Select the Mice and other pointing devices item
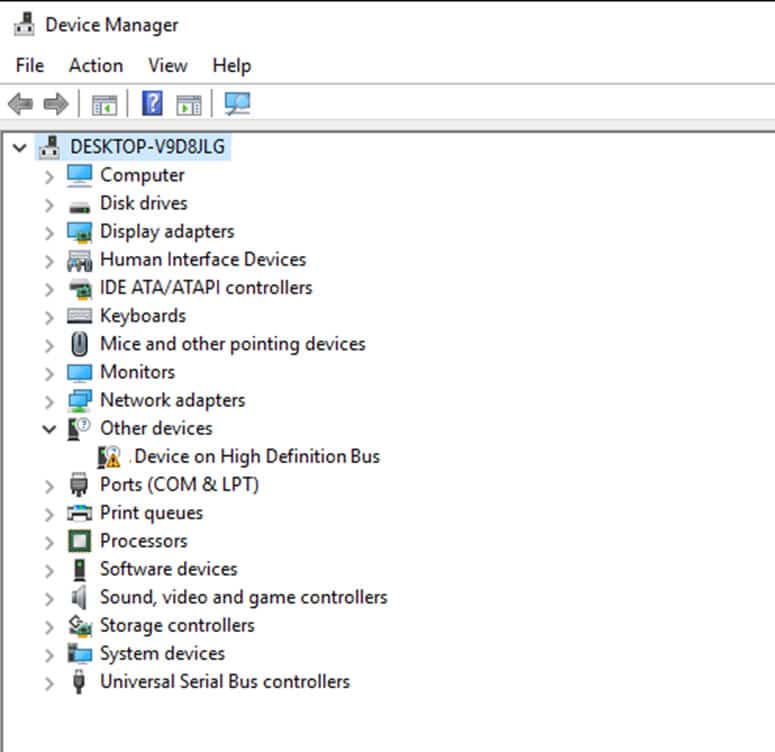Screen dimensions: 775x752 (x=232, y=343)
